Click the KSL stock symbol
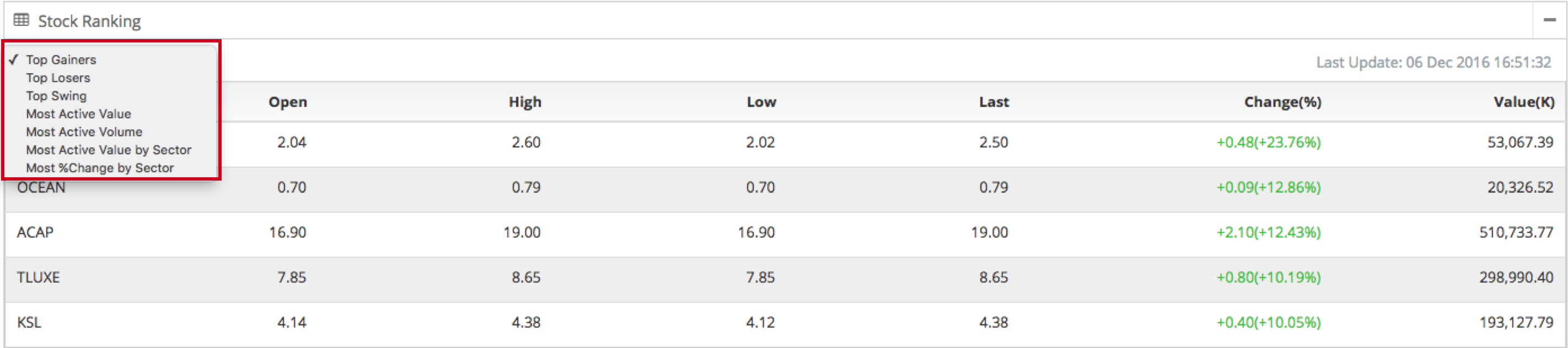The image size is (1568, 348). (x=29, y=323)
